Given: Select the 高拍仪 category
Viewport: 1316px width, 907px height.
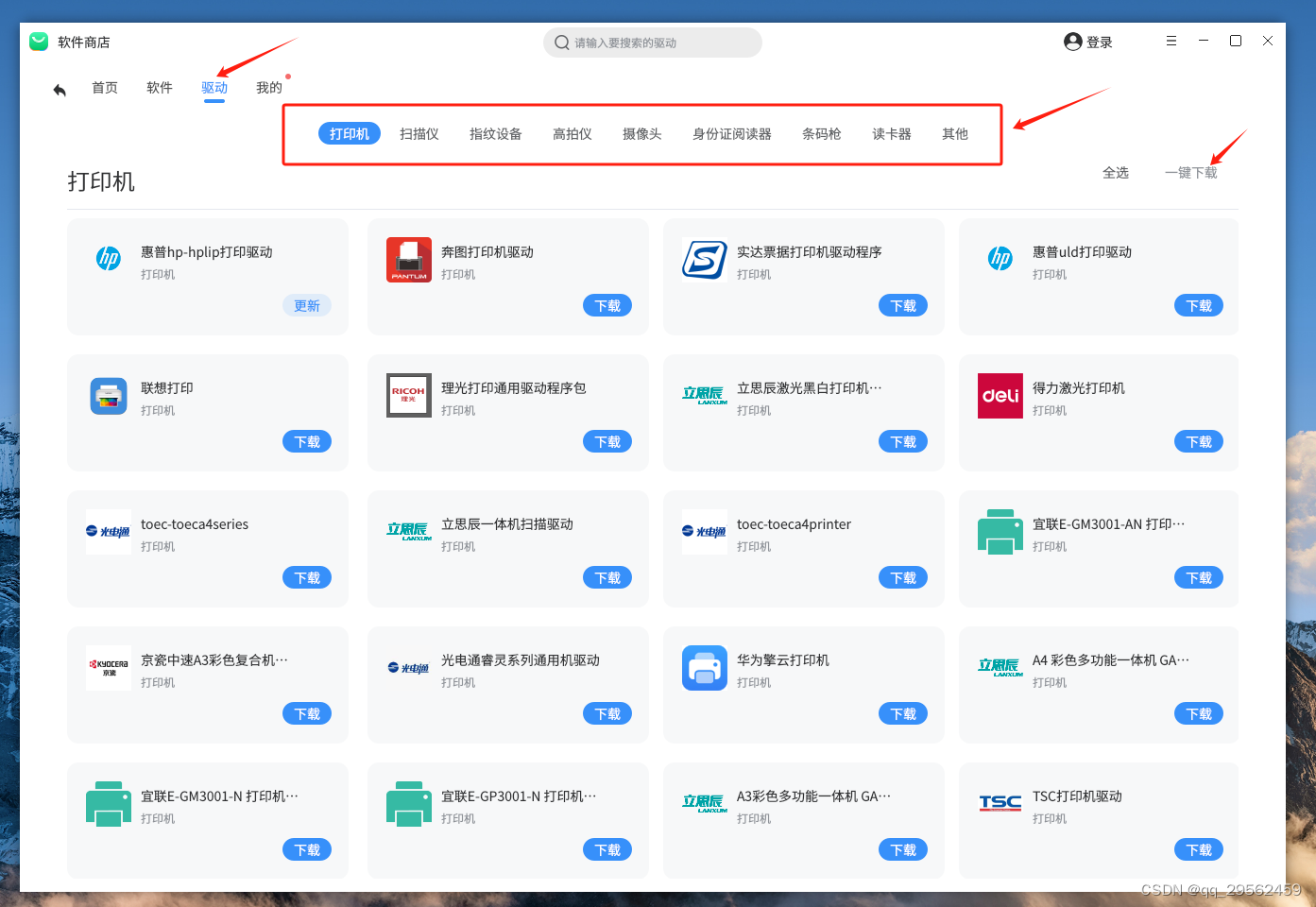Looking at the screenshot, I should coord(573,134).
